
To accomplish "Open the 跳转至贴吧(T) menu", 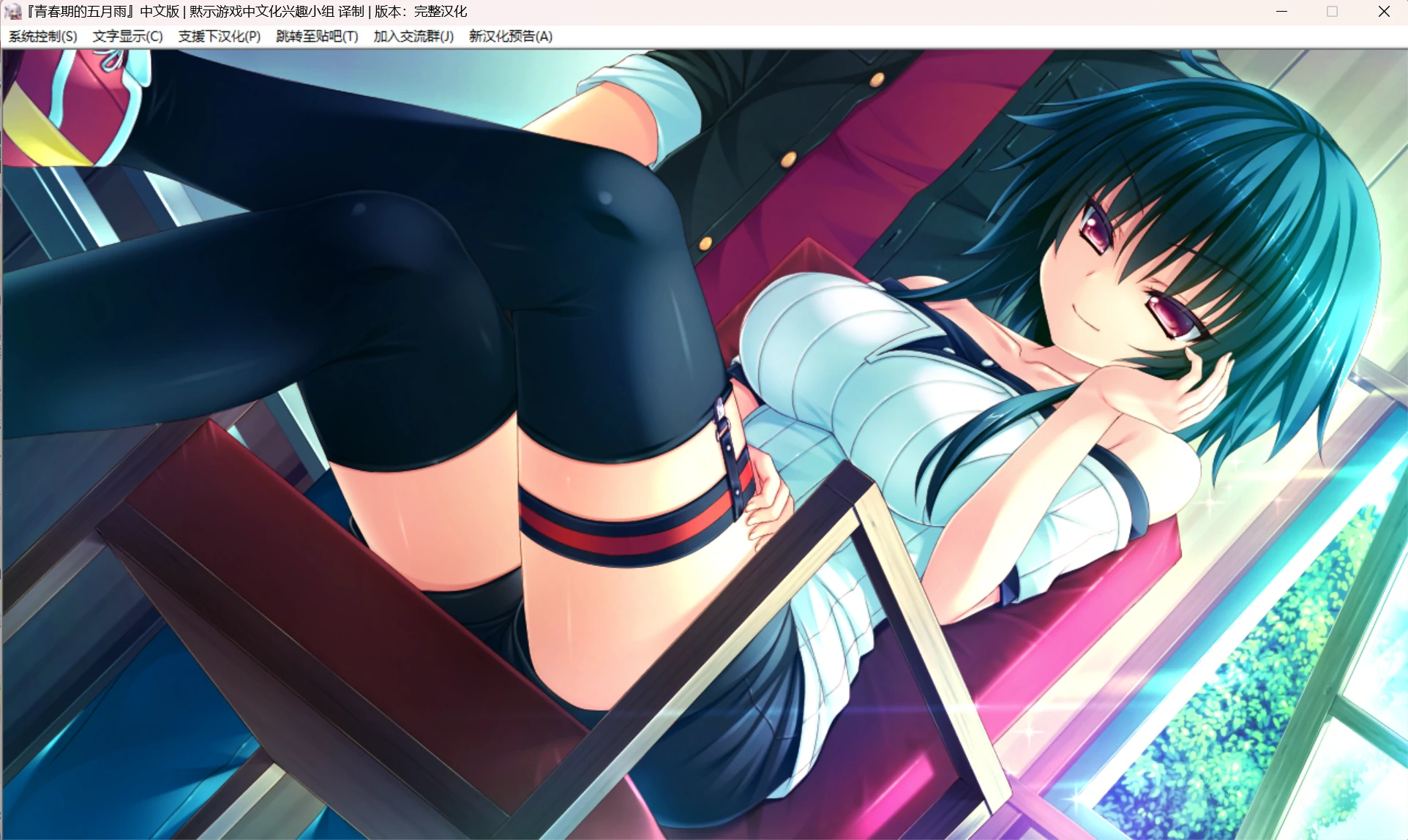I will (x=317, y=37).
